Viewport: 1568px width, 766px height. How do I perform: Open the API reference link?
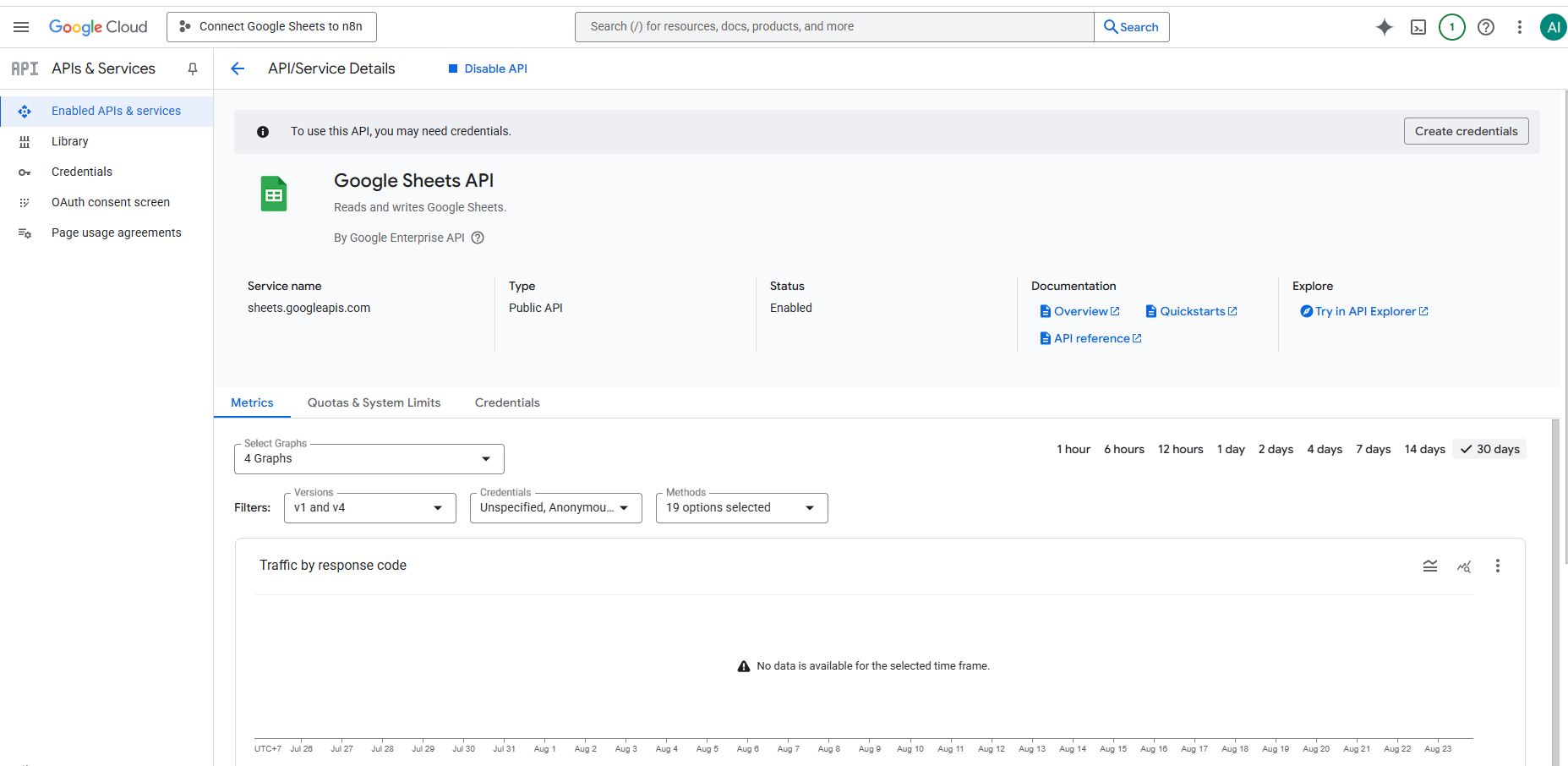point(1090,338)
